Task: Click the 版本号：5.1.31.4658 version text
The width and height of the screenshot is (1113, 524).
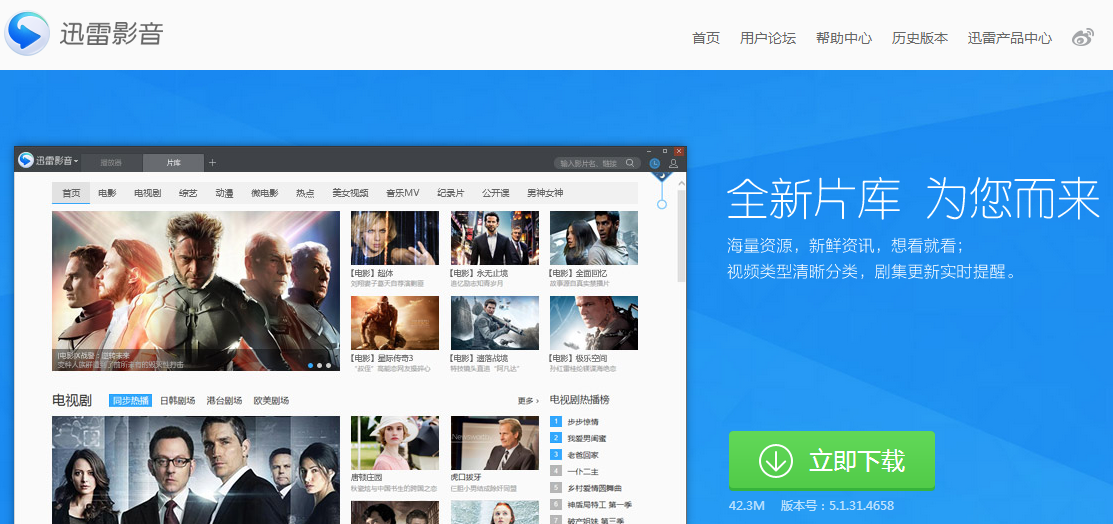Action: tap(837, 506)
